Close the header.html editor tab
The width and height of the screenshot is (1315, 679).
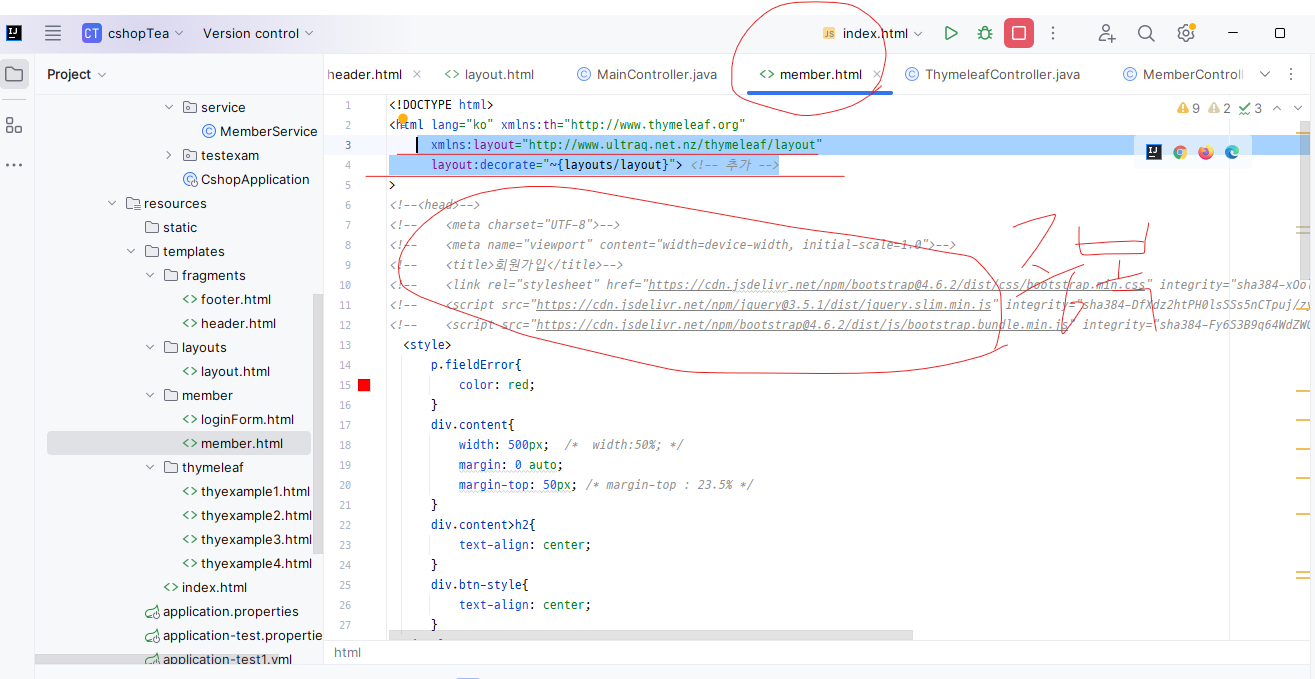(x=417, y=74)
